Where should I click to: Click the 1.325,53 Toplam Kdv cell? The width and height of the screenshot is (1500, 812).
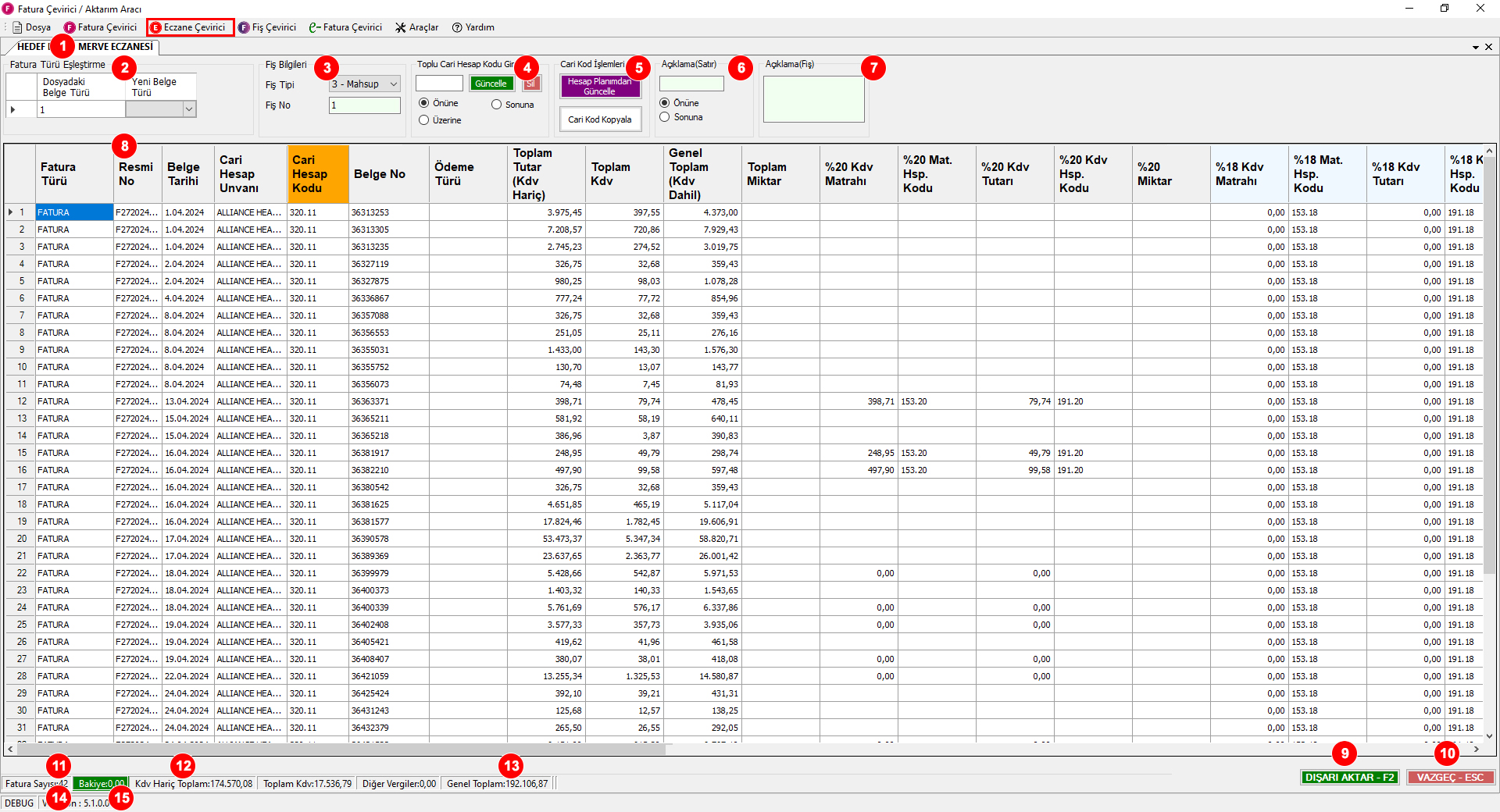tap(624, 676)
